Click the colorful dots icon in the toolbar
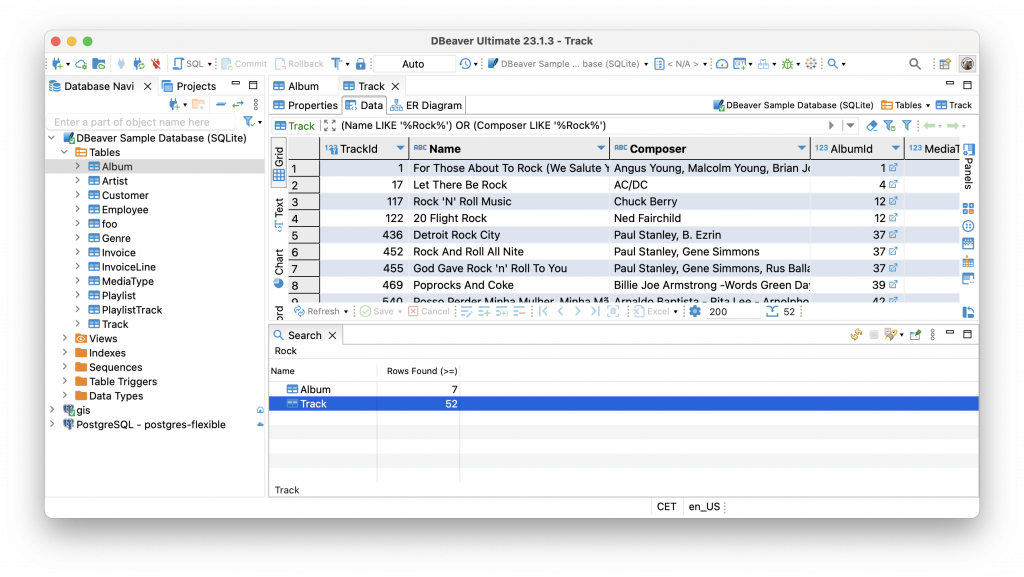Image resolution: width=1024 pixels, height=577 pixels. 811,64
